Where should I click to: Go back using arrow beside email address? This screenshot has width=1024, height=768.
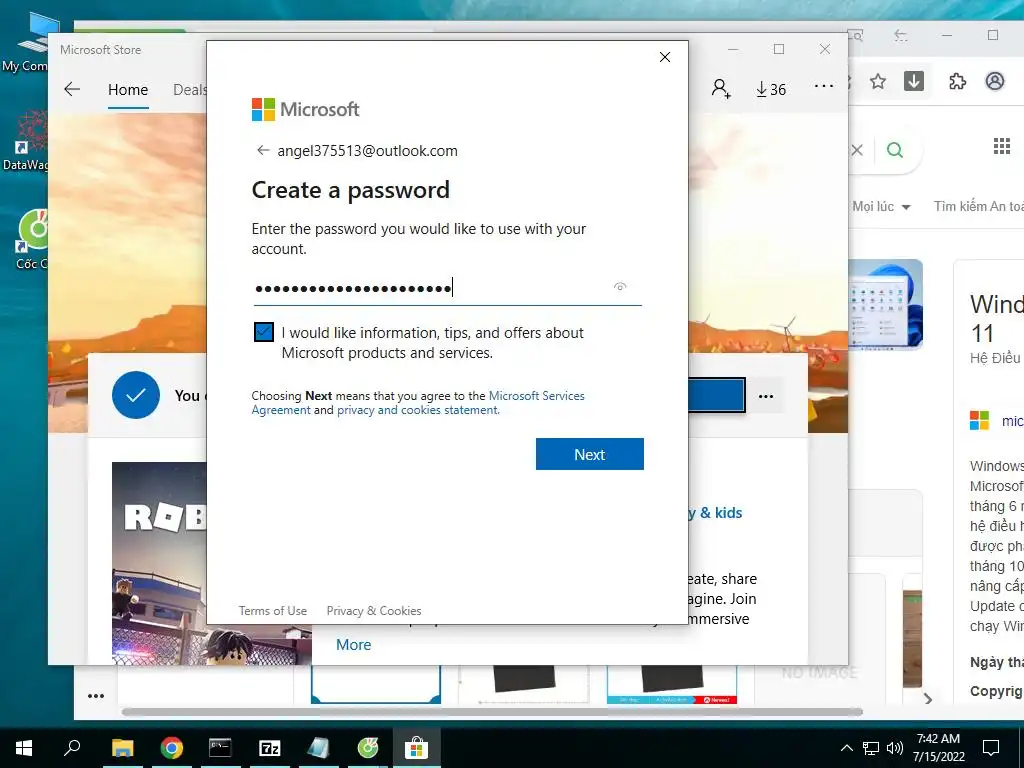263,150
